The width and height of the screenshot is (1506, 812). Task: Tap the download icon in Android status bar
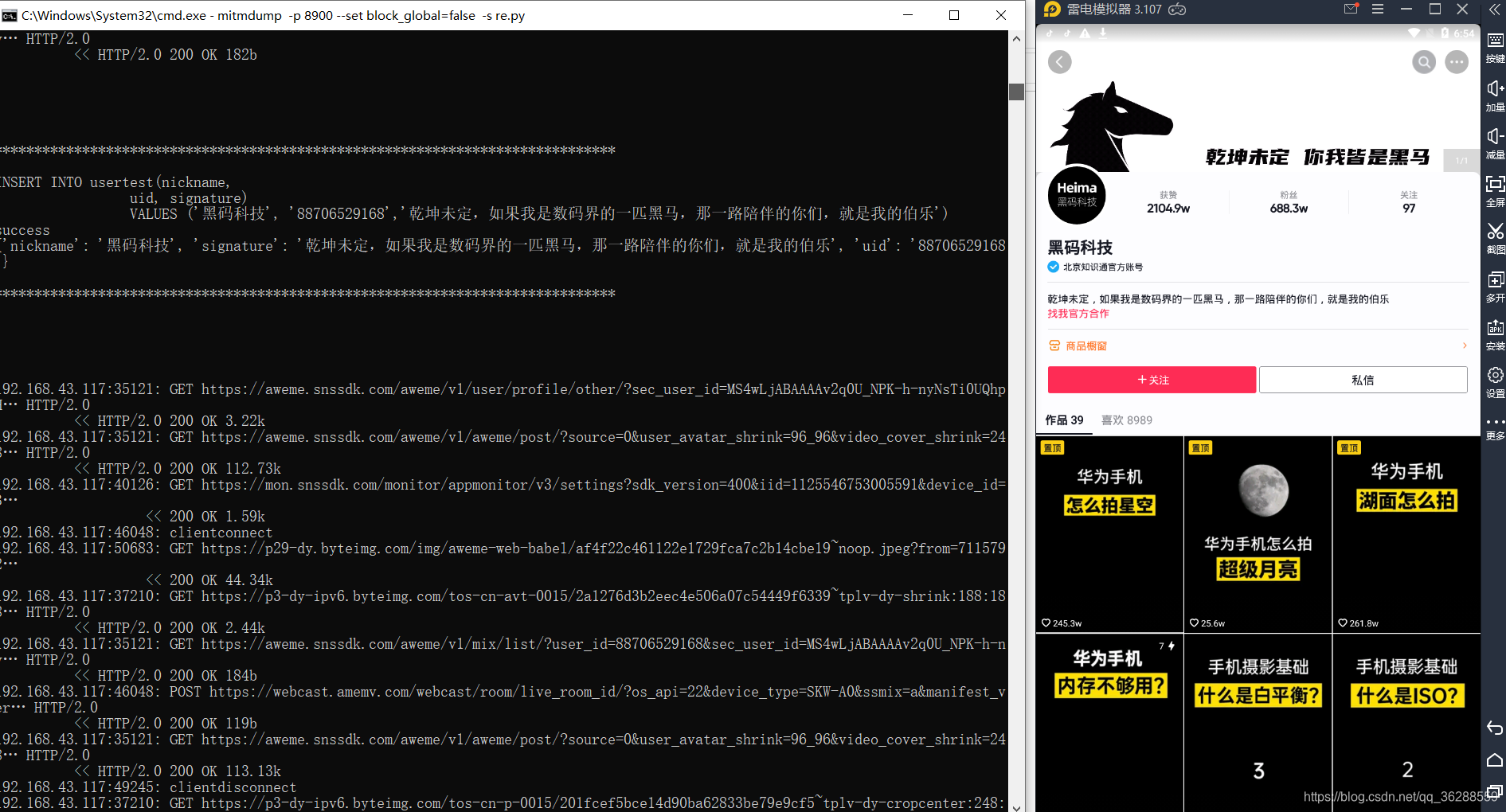tap(1103, 33)
